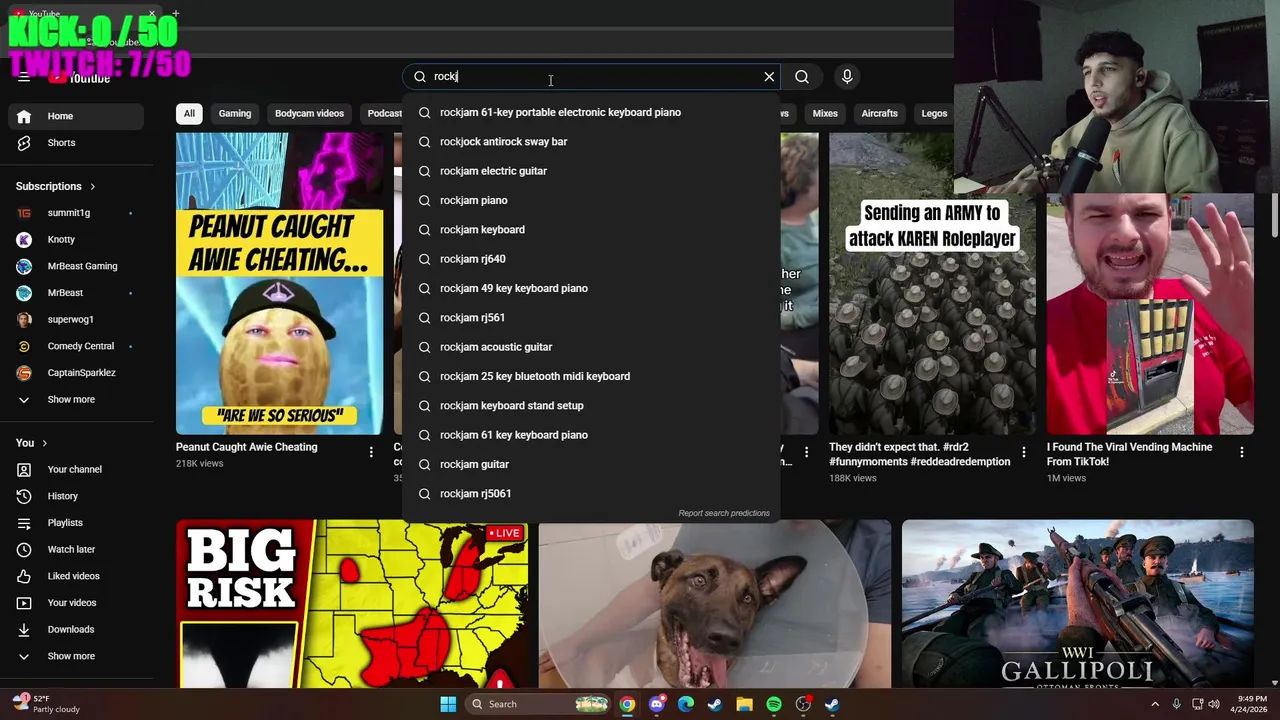Open the Home page in the sidebar
Viewport: 1280px width, 720px height.
(x=76, y=116)
